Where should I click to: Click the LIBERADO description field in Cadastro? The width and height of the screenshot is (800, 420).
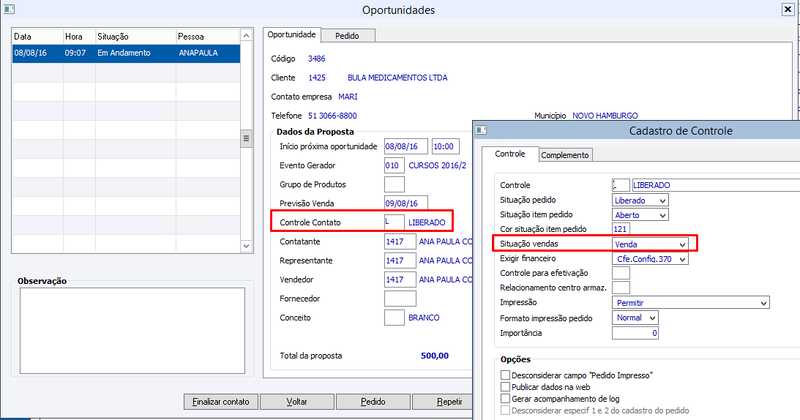coord(715,185)
